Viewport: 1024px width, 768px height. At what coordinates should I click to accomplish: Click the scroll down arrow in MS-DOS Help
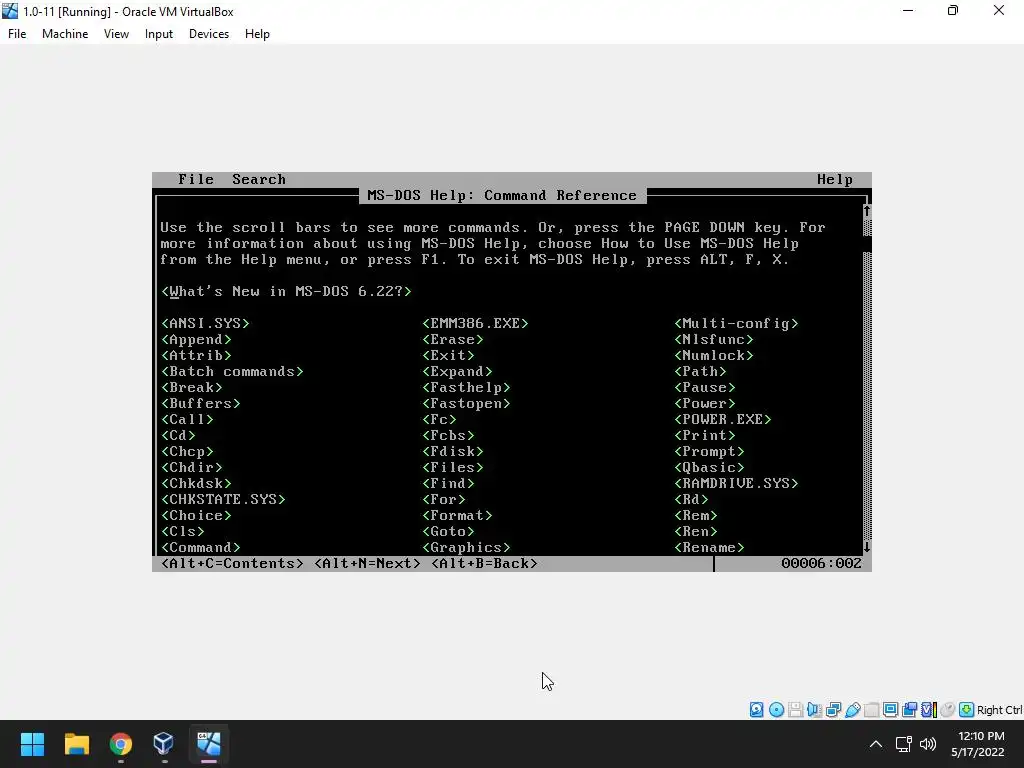point(867,547)
